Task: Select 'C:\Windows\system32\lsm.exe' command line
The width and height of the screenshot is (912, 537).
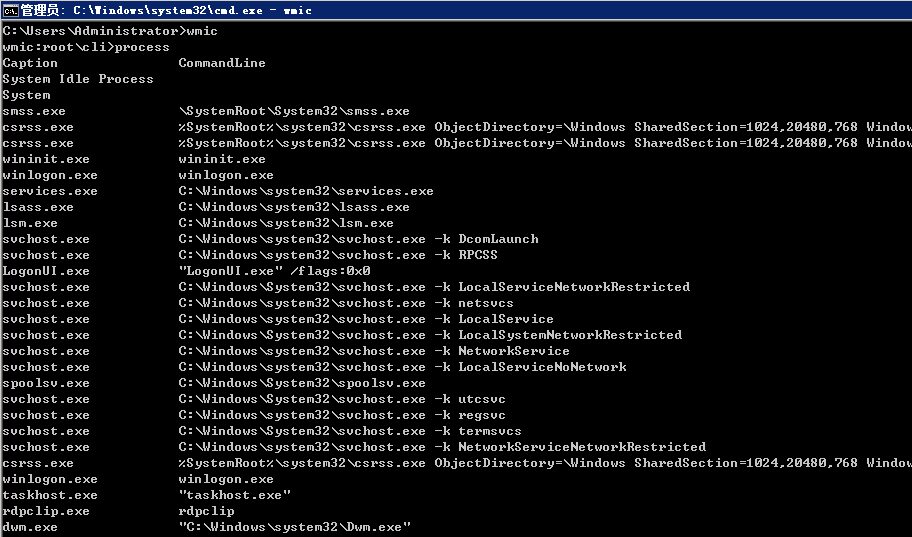Action: pyautogui.click(x=286, y=223)
